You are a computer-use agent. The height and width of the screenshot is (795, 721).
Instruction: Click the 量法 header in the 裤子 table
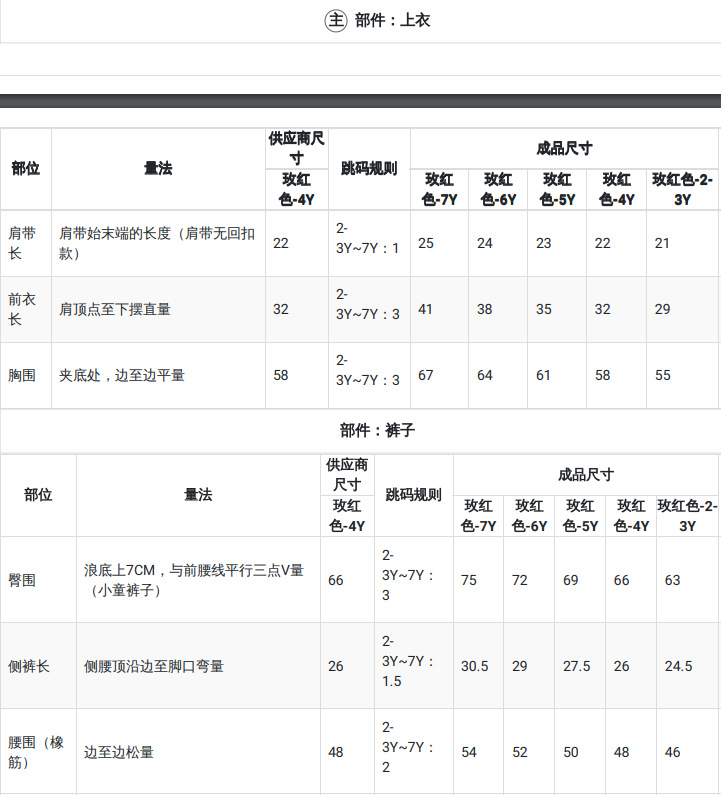pos(198,495)
